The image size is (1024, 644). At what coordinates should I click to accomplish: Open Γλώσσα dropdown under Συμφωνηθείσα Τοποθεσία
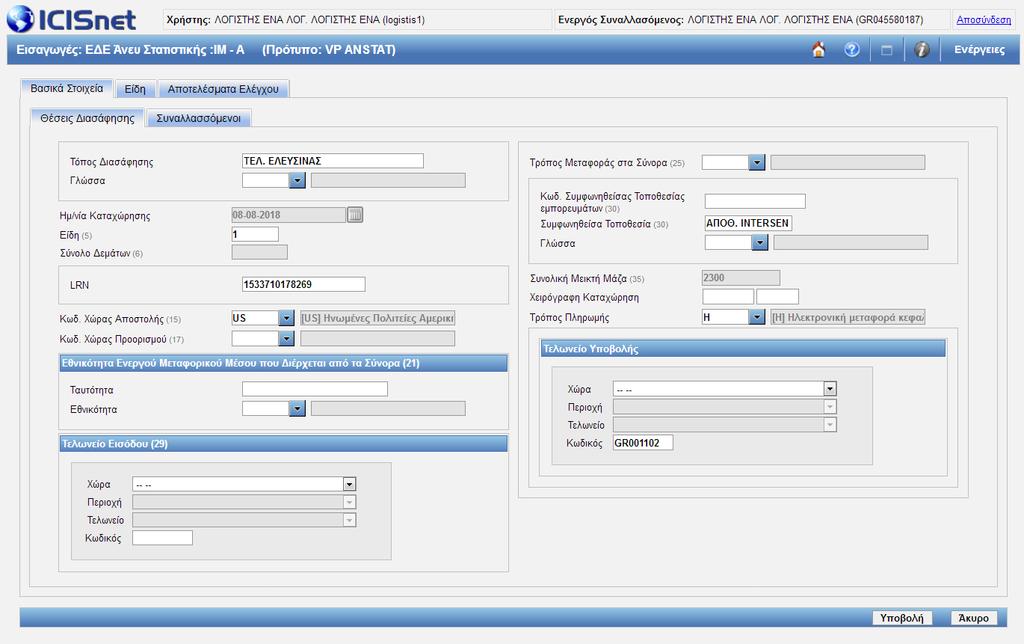(x=760, y=243)
